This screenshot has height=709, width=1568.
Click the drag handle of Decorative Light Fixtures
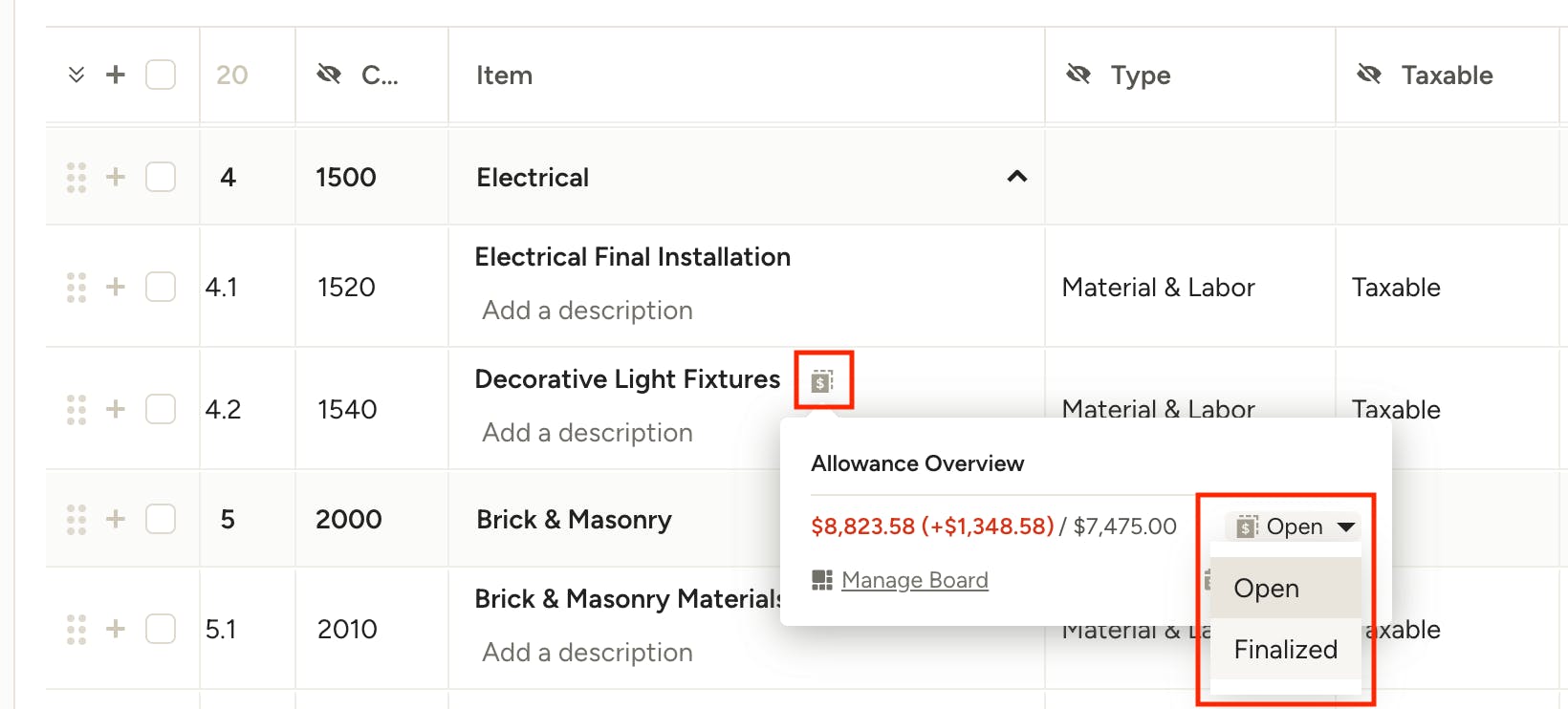[x=76, y=410]
